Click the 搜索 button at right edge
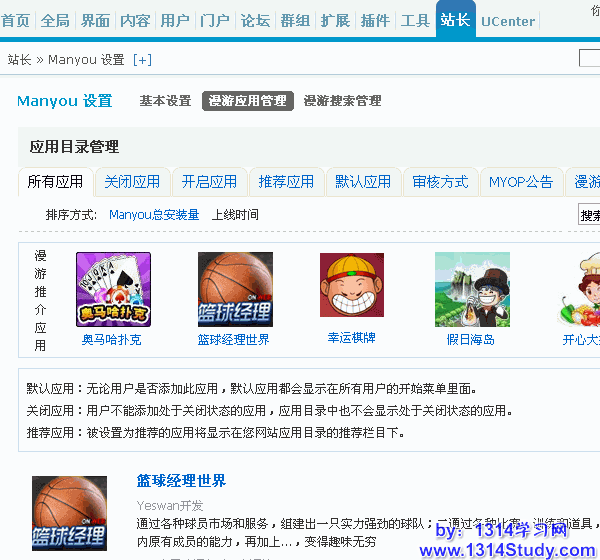This screenshot has width=600, height=560. point(590,215)
